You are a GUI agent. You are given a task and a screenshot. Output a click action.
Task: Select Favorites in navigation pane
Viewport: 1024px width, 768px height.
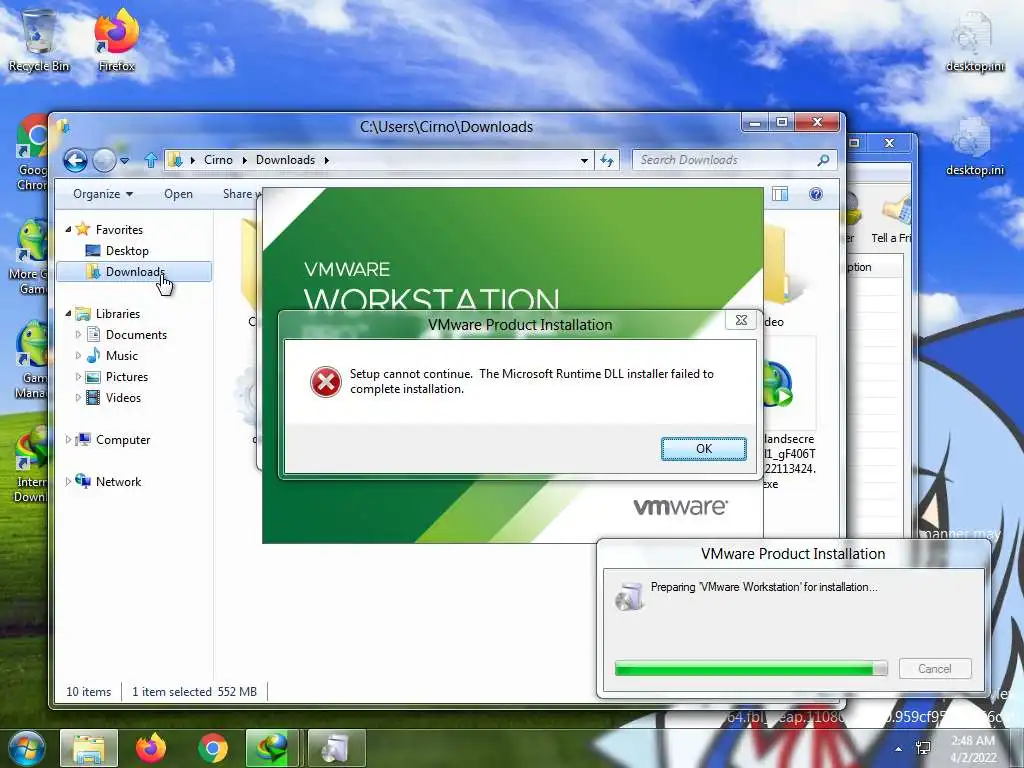pyautogui.click(x=119, y=230)
